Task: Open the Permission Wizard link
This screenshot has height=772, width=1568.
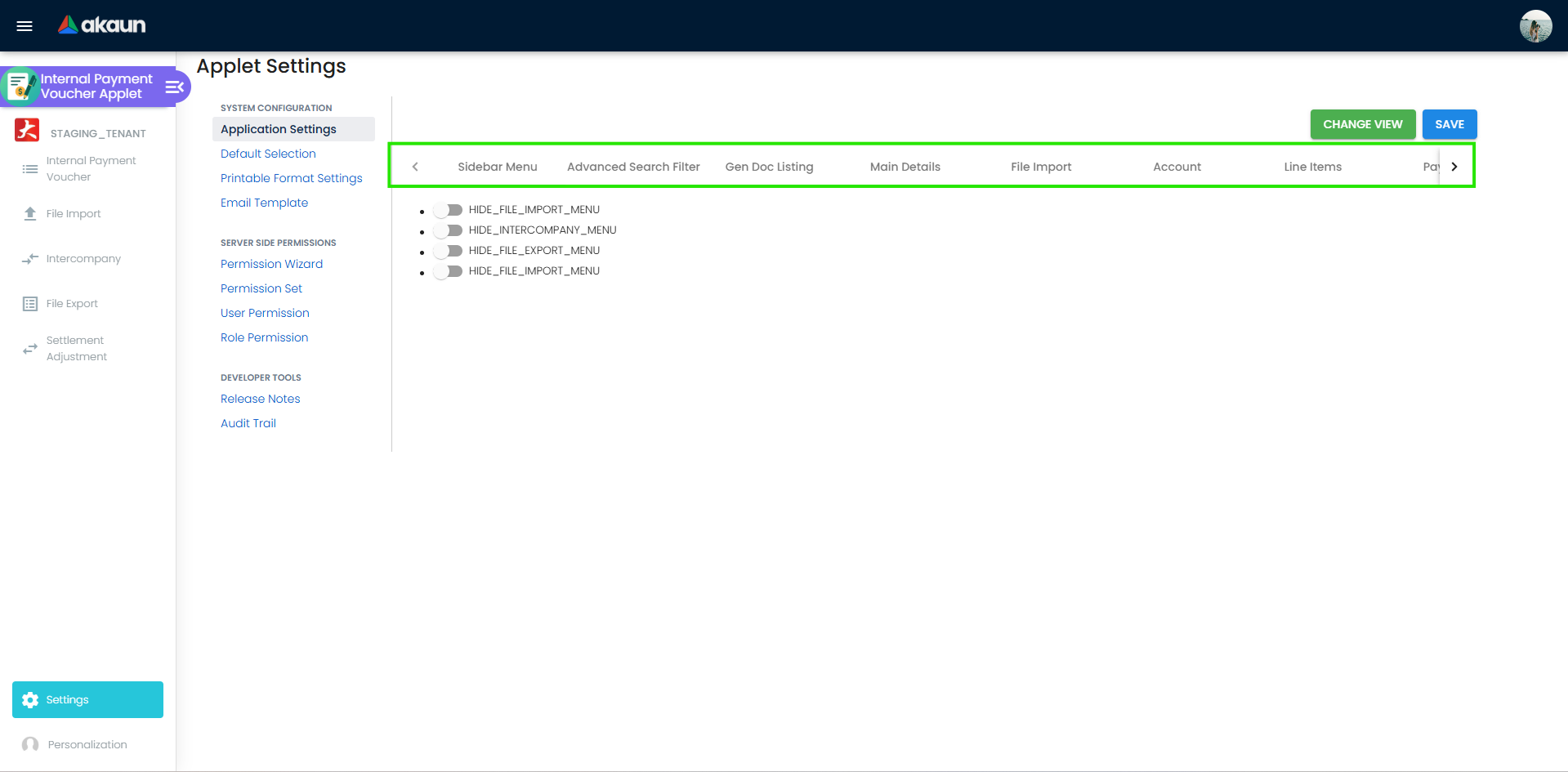Action: (271, 264)
